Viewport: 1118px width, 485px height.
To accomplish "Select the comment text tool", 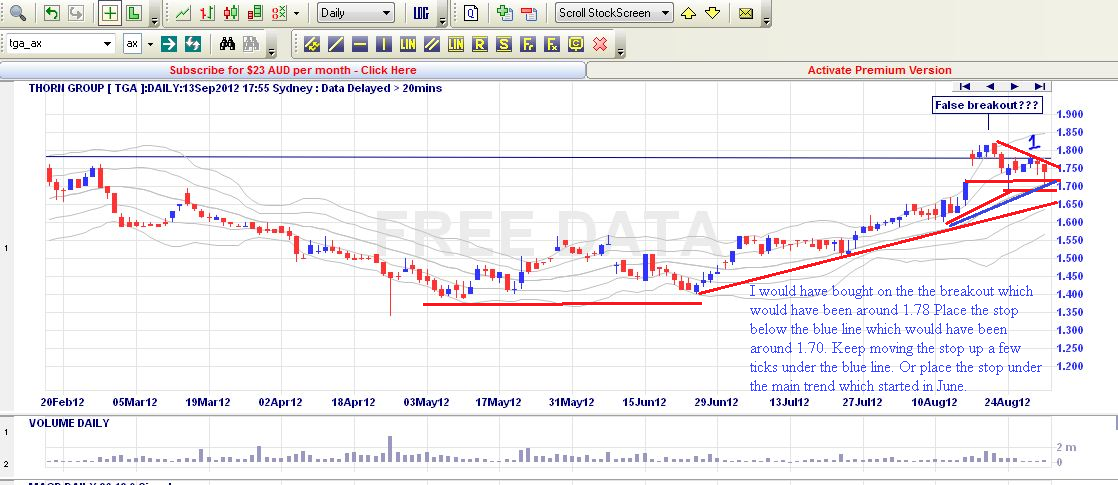I will click(576, 44).
